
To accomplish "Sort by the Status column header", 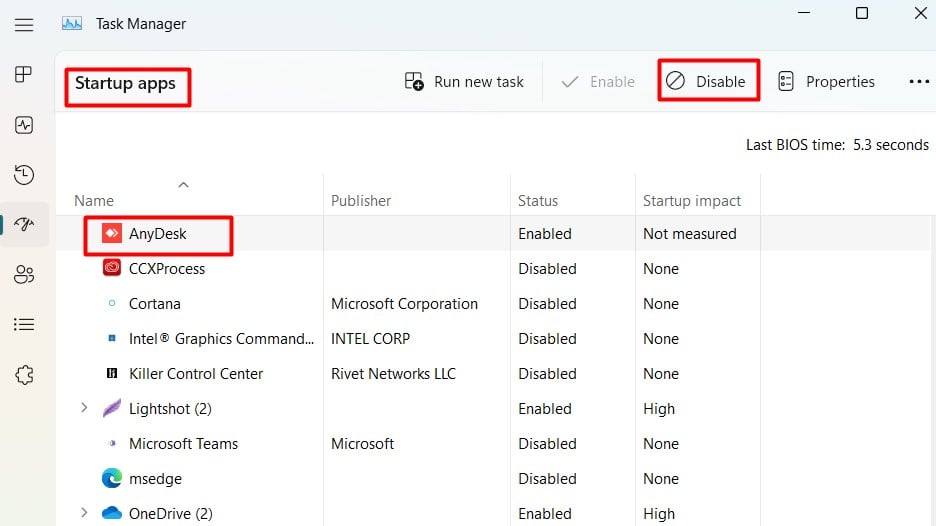I will click(x=538, y=201).
